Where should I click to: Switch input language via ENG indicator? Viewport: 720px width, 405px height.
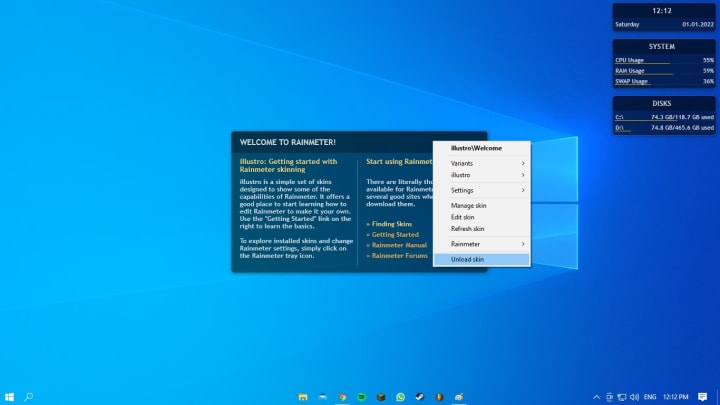[650, 397]
